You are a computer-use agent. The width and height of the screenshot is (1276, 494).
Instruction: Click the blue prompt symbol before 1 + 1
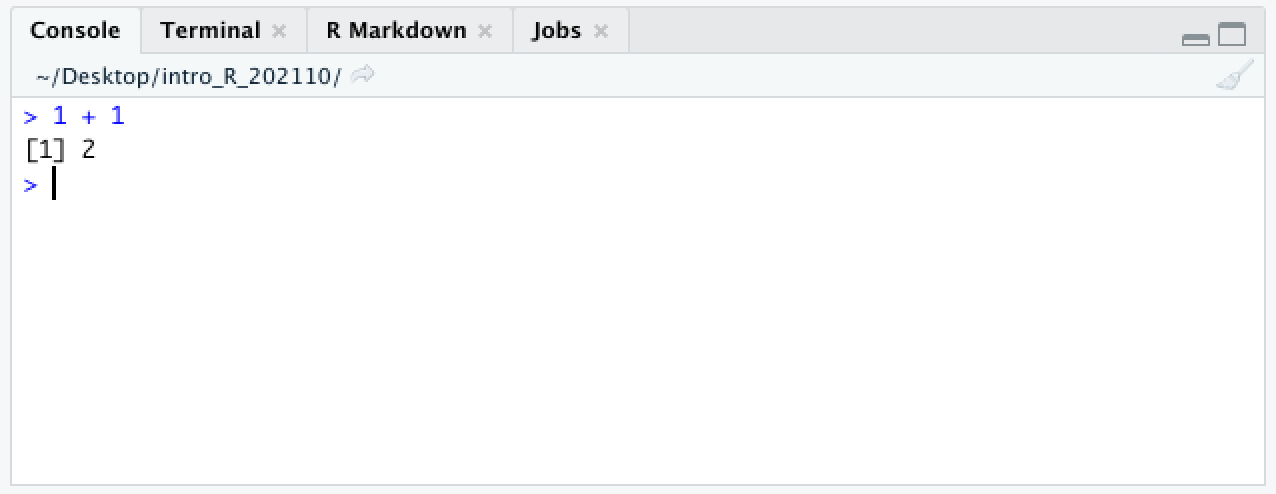30,117
